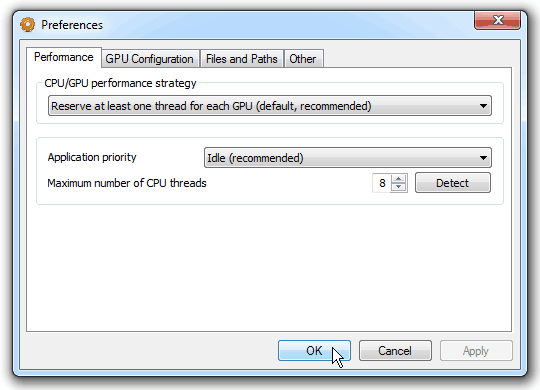Go to the Files and Paths tab
Image resolution: width=540 pixels, height=390 pixels.
pos(241,59)
